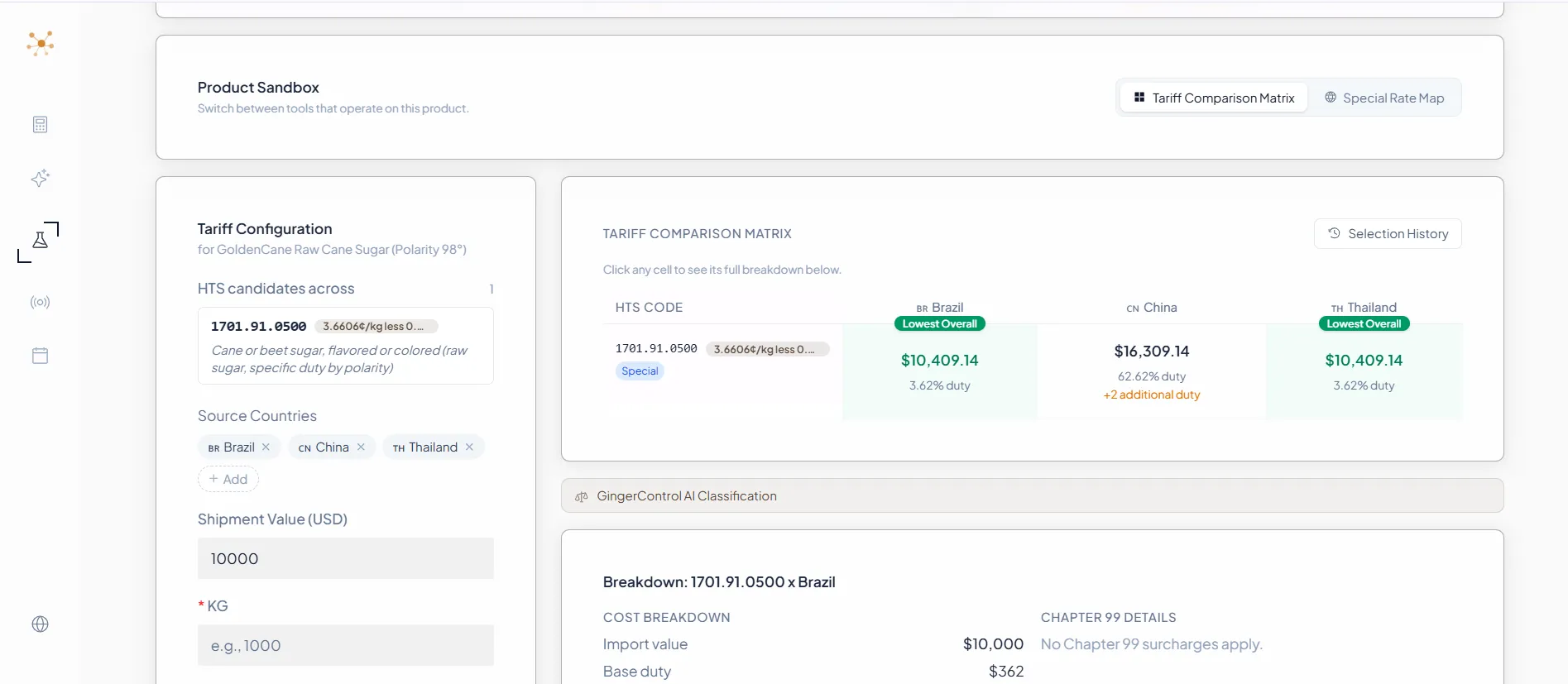Image resolution: width=1568 pixels, height=684 pixels.
Task: Open the AI sparkle tool in the sidebar
Action: click(x=40, y=178)
